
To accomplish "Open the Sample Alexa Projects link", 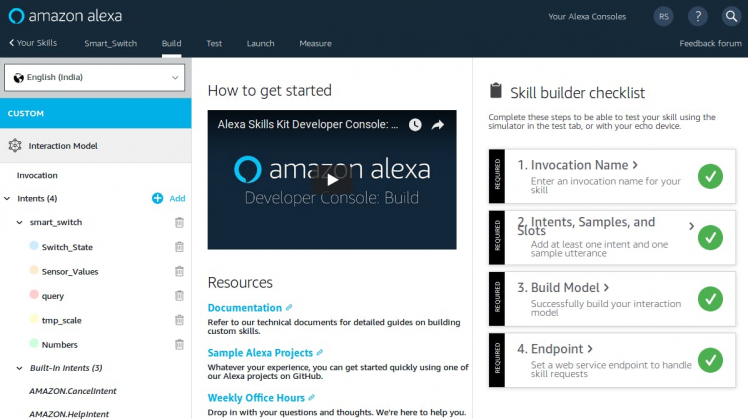I will 260,353.
